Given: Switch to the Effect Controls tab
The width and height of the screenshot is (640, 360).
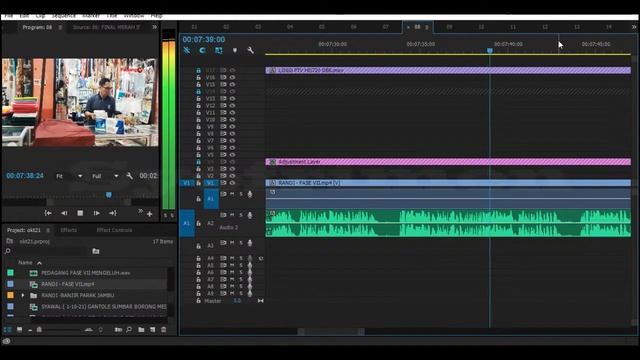Looking at the screenshot, I should (x=114, y=230).
